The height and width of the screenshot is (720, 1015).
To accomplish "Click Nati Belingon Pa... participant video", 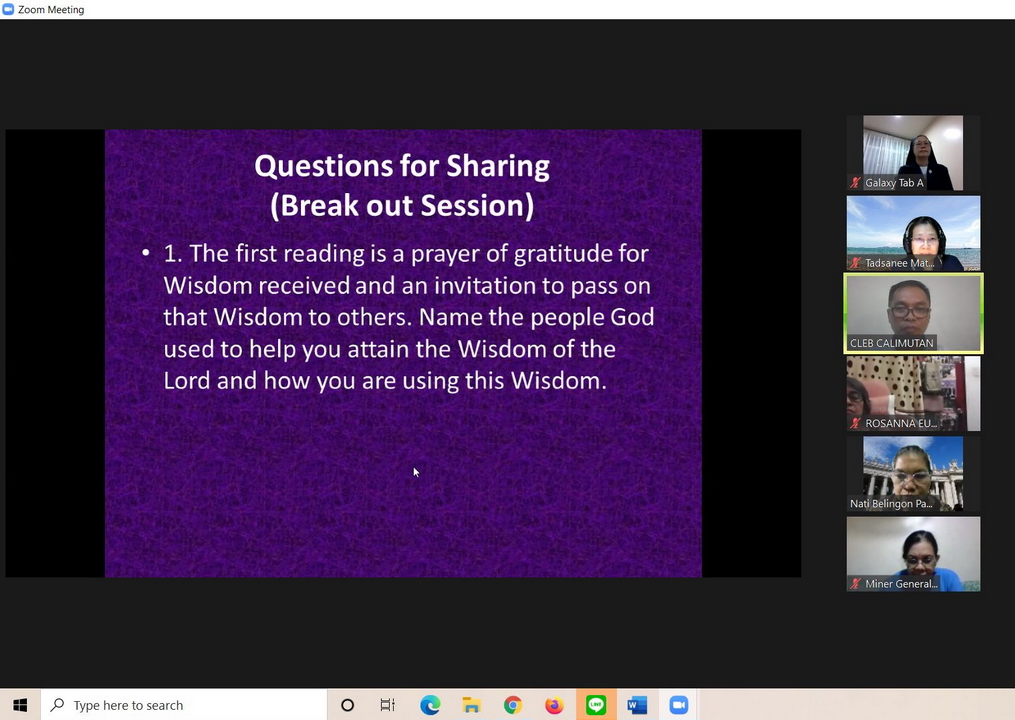I will click(913, 472).
